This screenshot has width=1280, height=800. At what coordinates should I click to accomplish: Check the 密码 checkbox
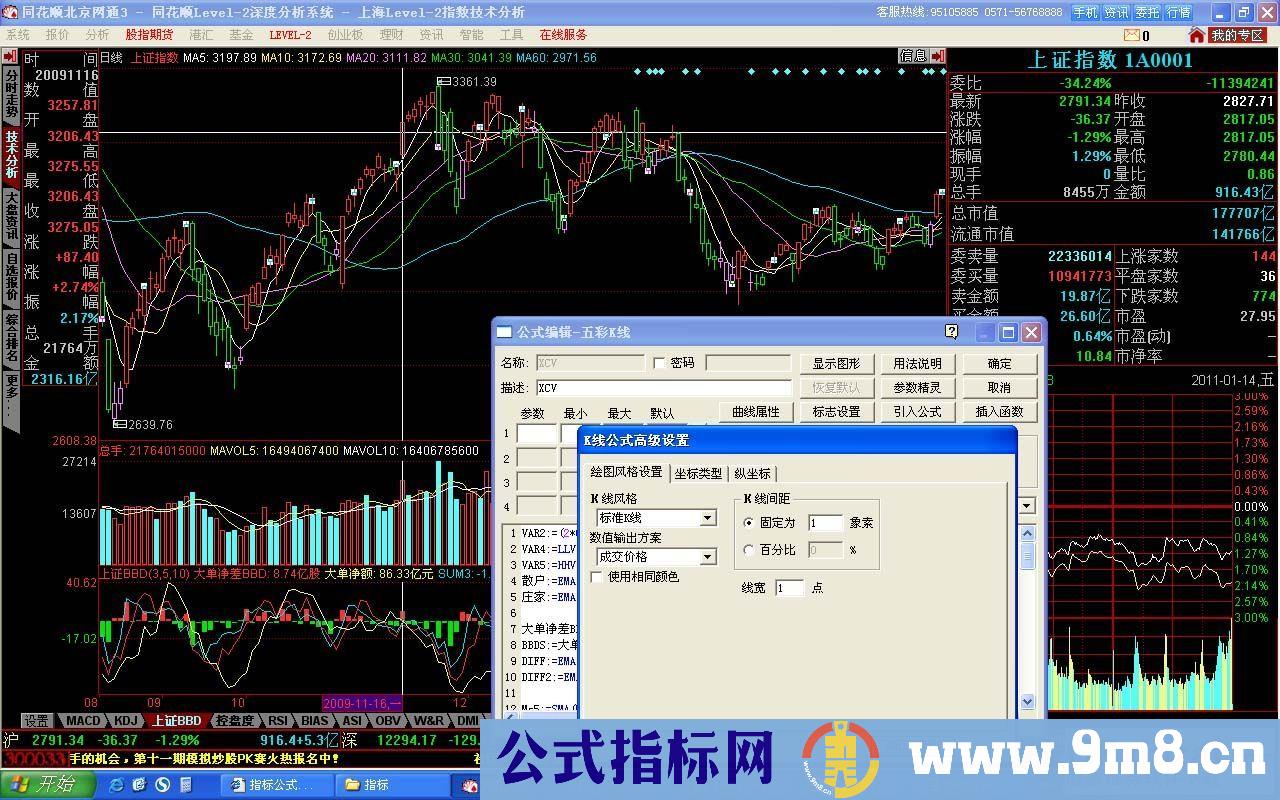pyautogui.click(x=659, y=363)
